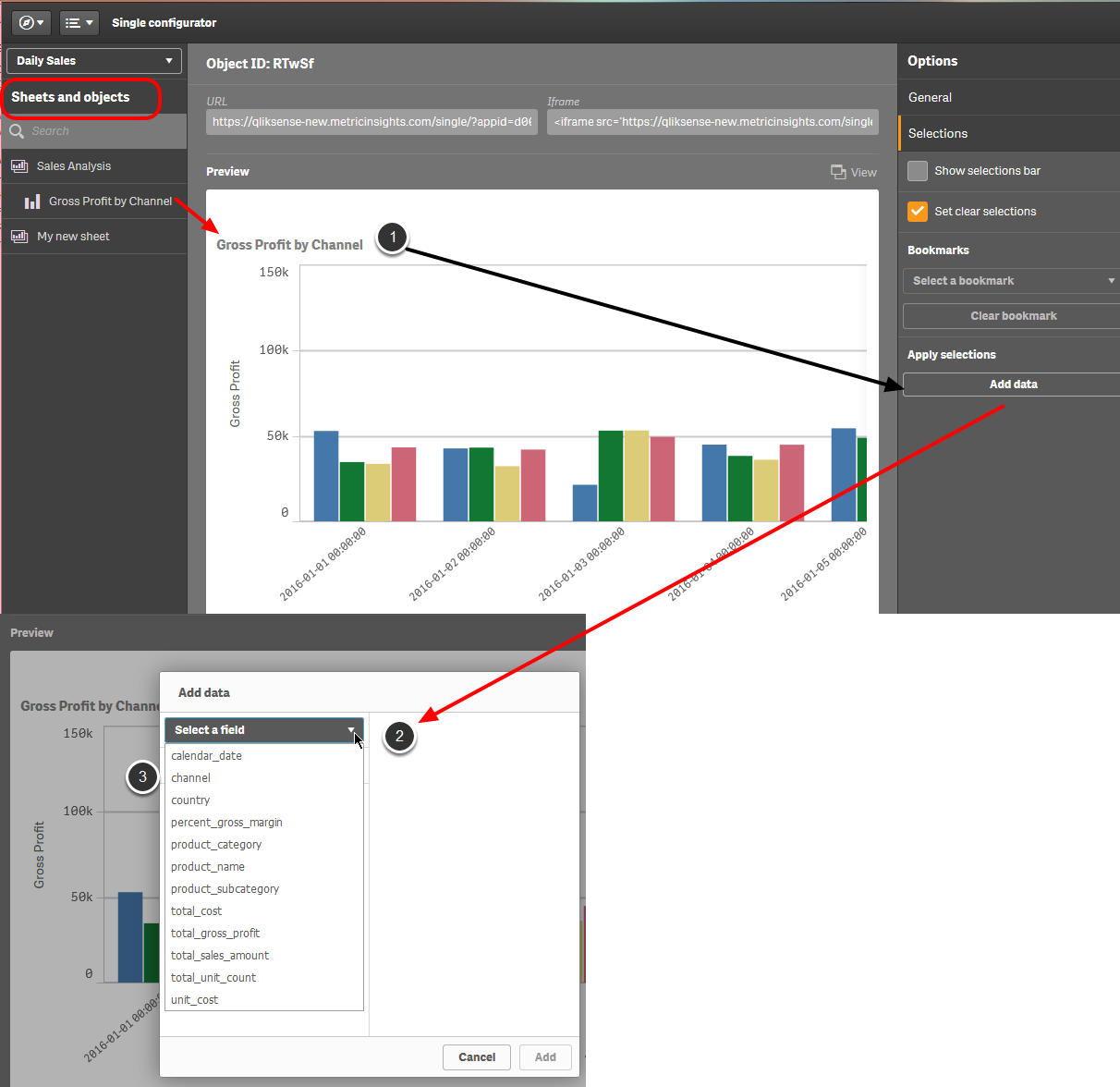This screenshot has height=1087, width=1120.
Task: Choose total_gross_profit field
Action: pos(264,934)
